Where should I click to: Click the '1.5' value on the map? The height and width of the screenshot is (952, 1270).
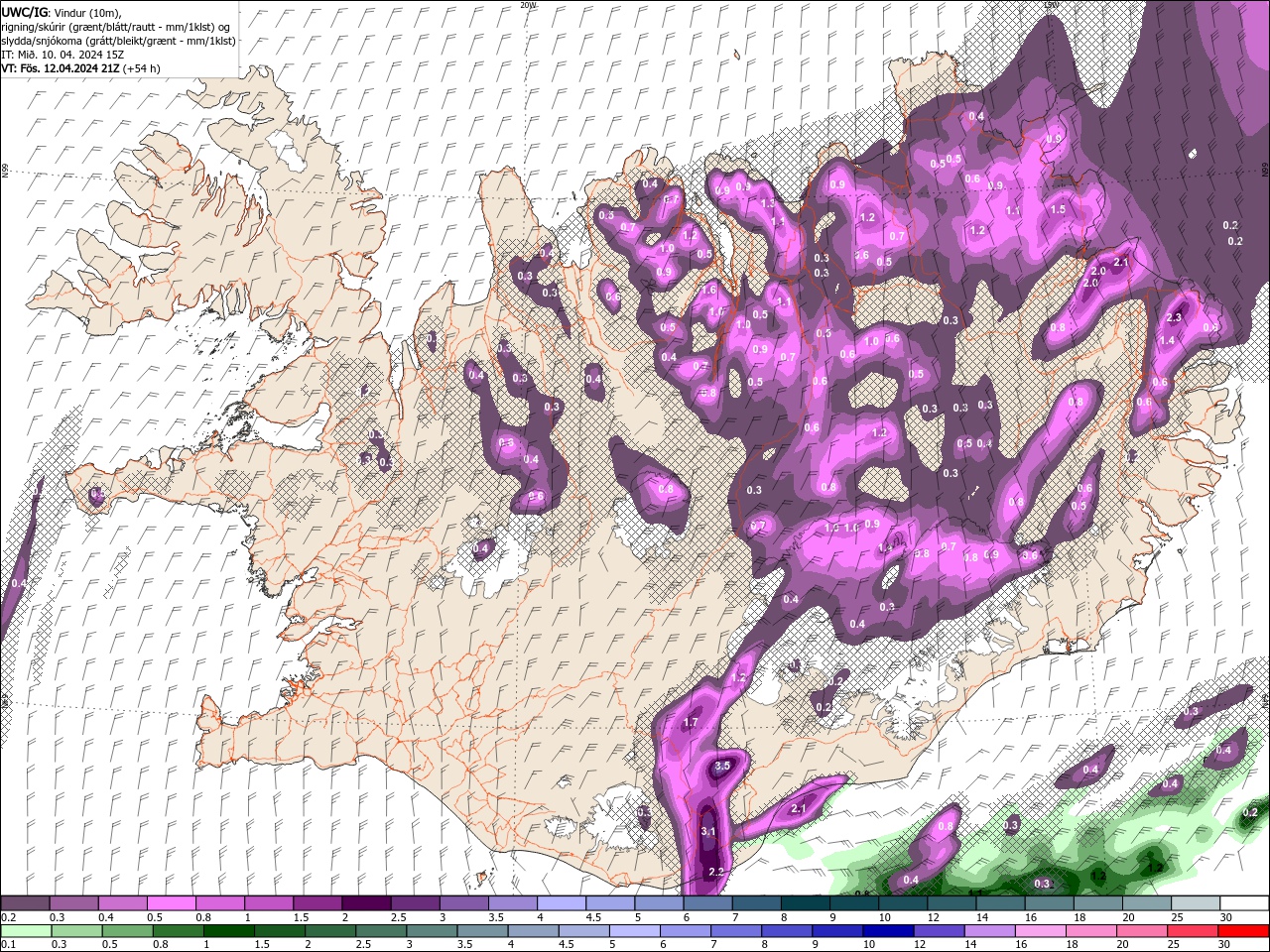(x=1058, y=209)
